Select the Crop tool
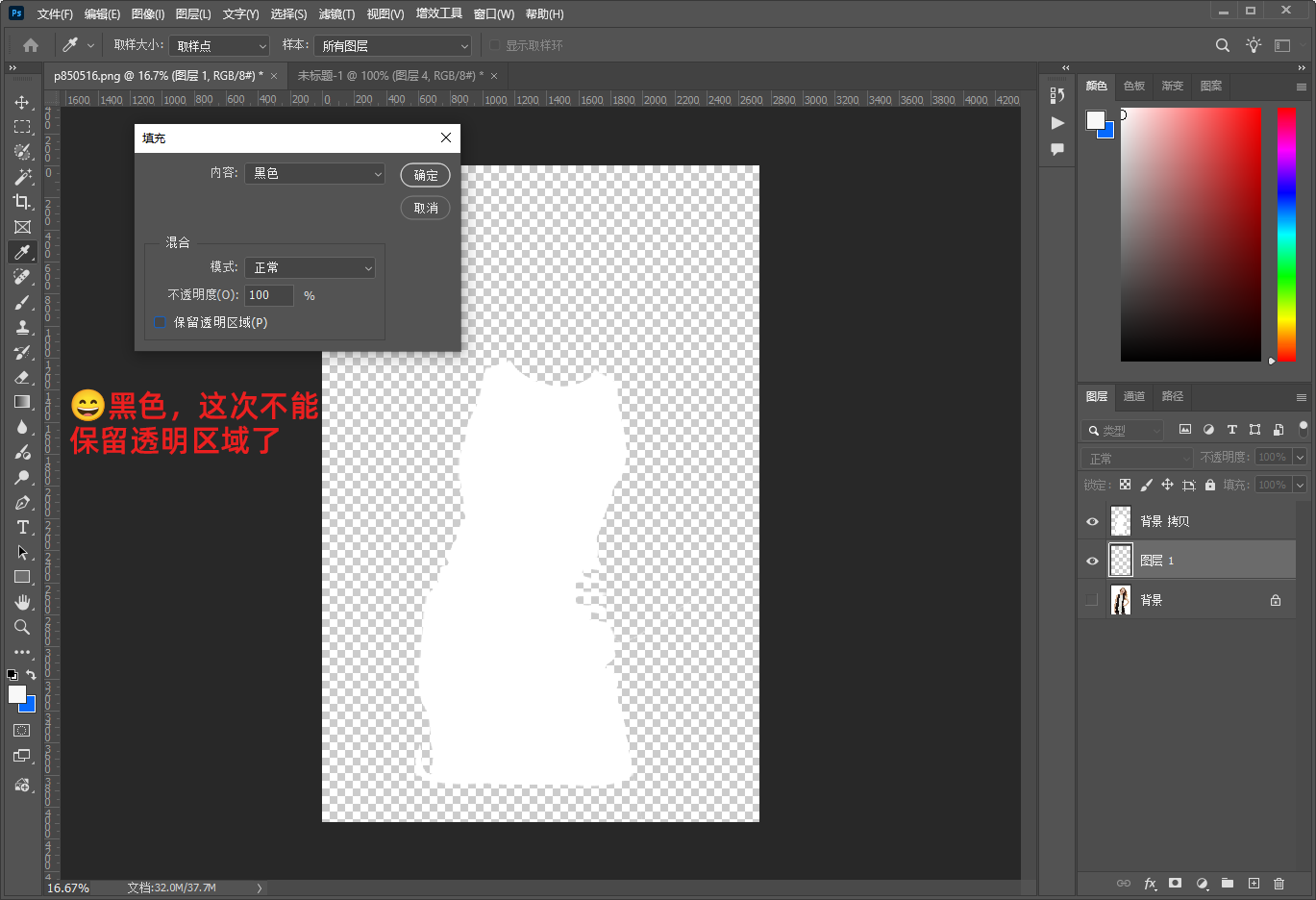 [22, 202]
